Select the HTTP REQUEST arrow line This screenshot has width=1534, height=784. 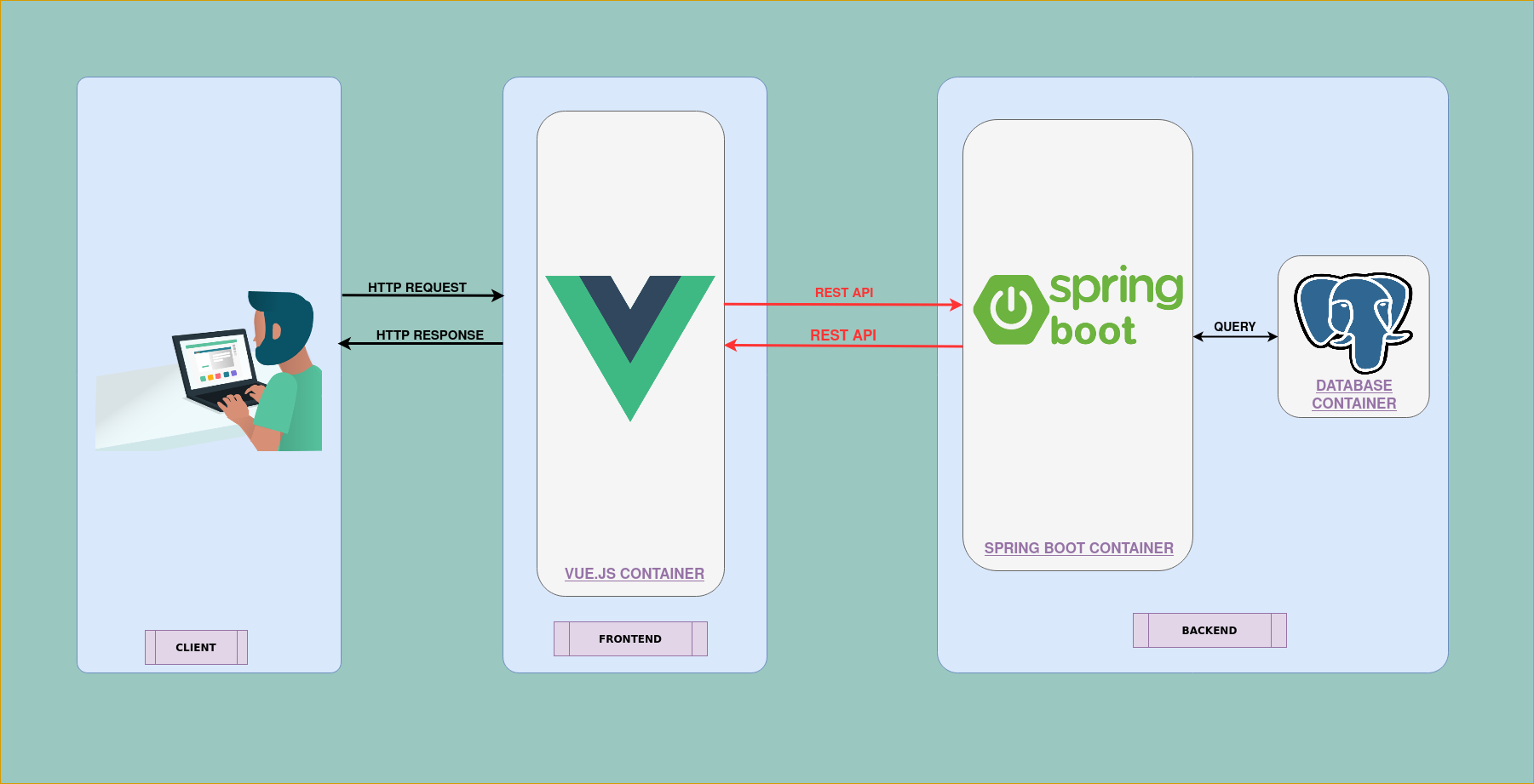(x=422, y=295)
